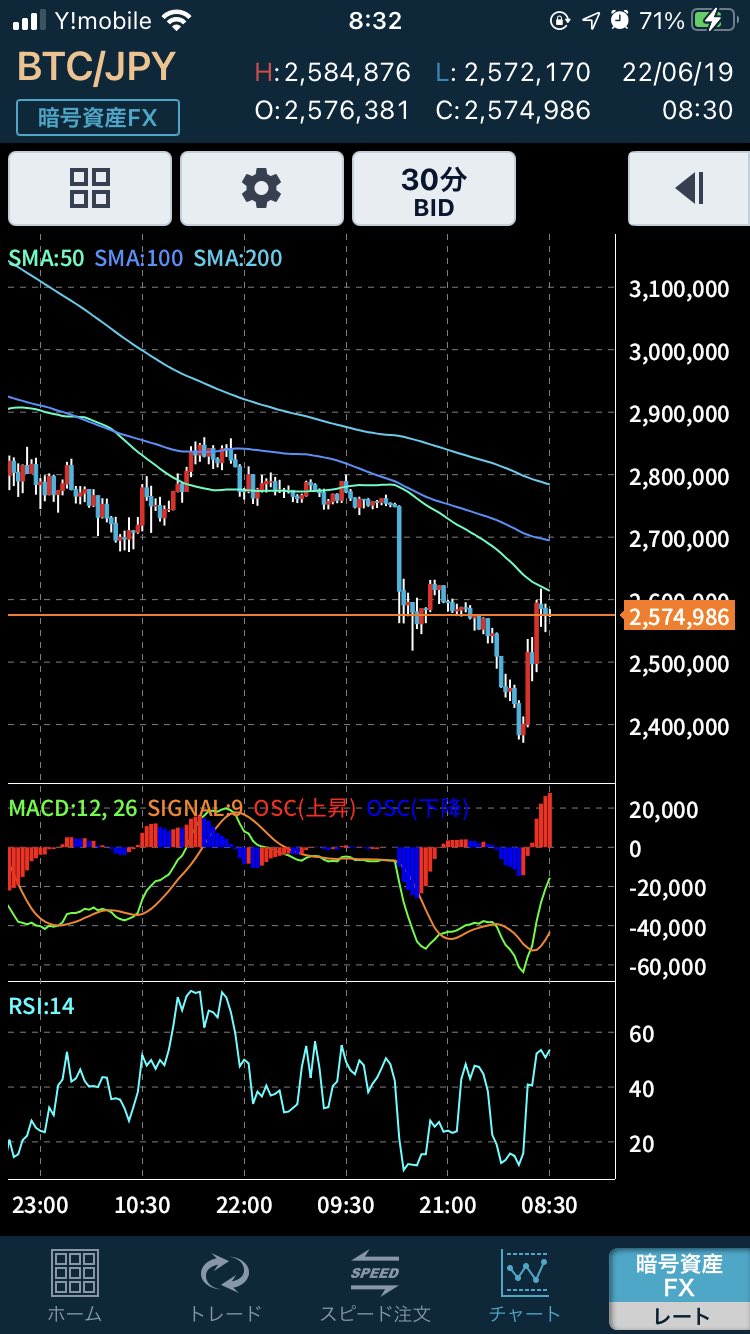Tap the 3,000,000 price axis label
The width and height of the screenshot is (750, 1334).
coord(679,352)
